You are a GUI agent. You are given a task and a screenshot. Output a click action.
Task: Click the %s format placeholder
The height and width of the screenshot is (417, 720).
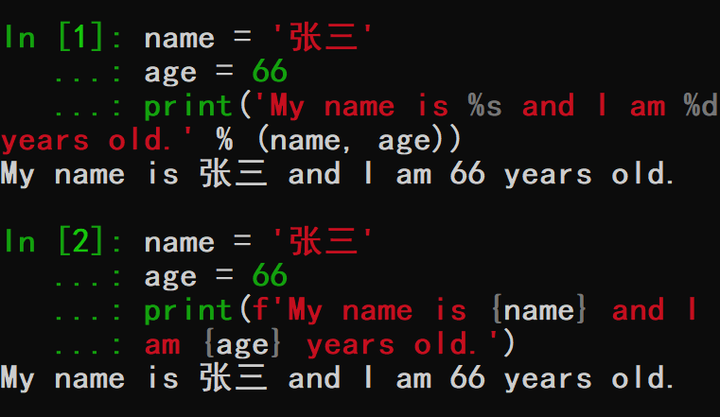[485, 106]
